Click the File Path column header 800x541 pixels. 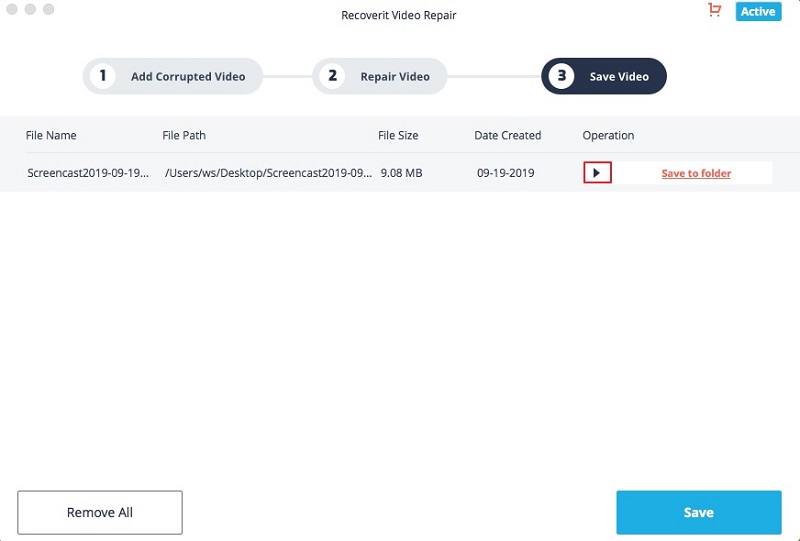[x=184, y=135]
